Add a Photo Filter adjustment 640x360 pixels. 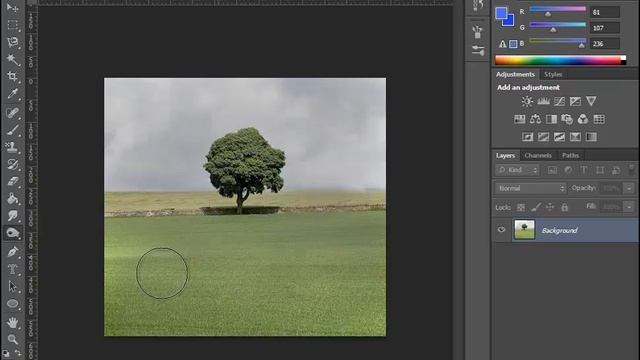click(567, 119)
